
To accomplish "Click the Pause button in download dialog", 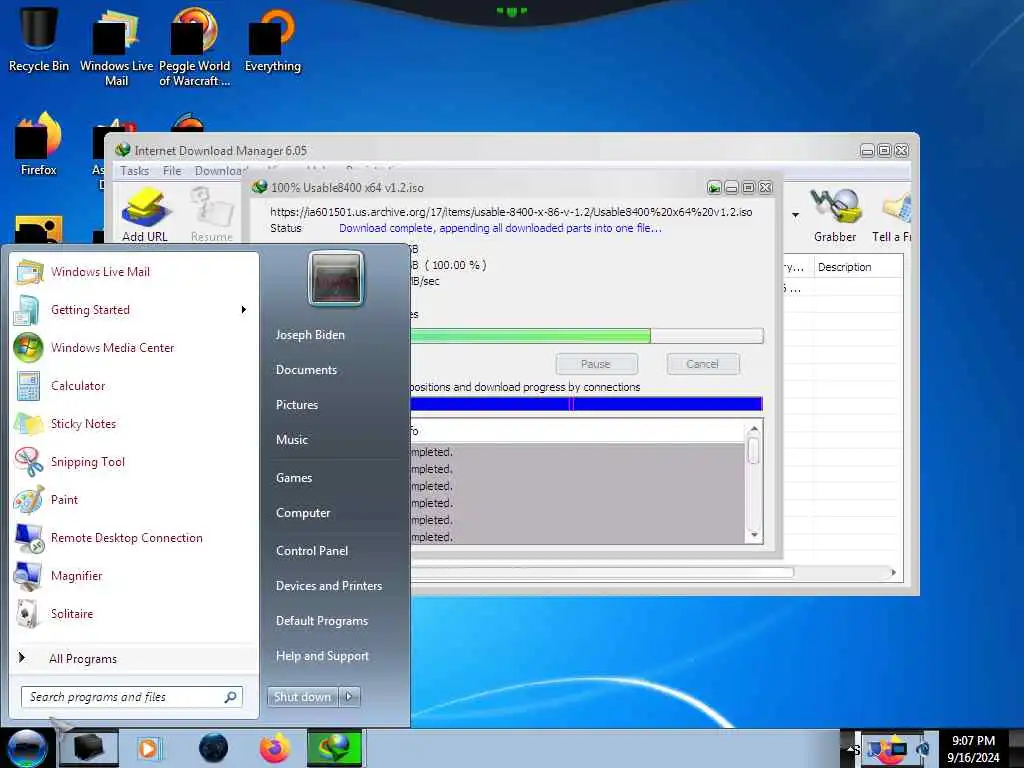I will coord(596,364).
